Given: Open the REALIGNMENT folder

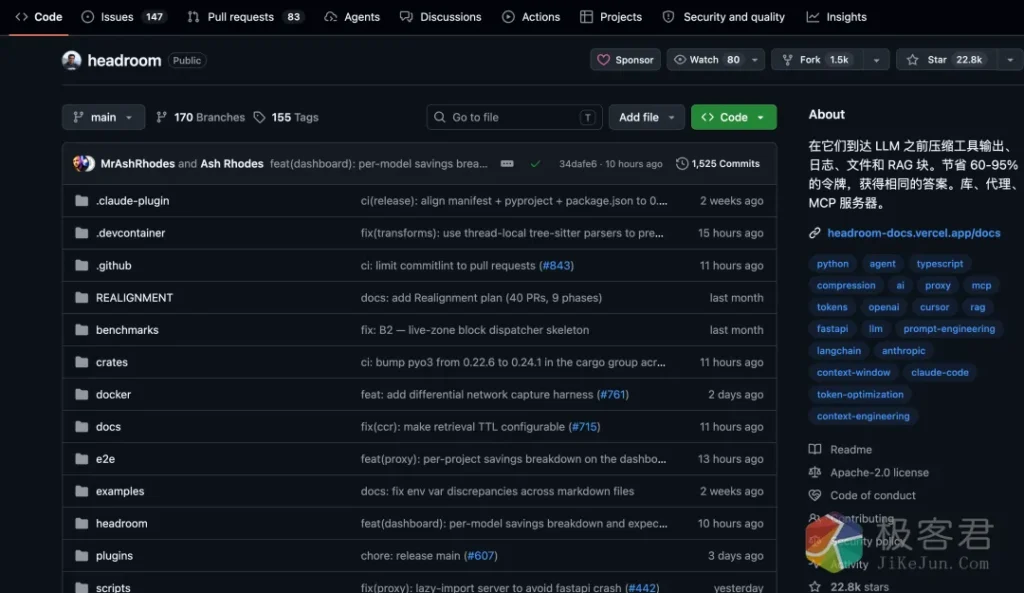Looking at the screenshot, I should coord(134,297).
